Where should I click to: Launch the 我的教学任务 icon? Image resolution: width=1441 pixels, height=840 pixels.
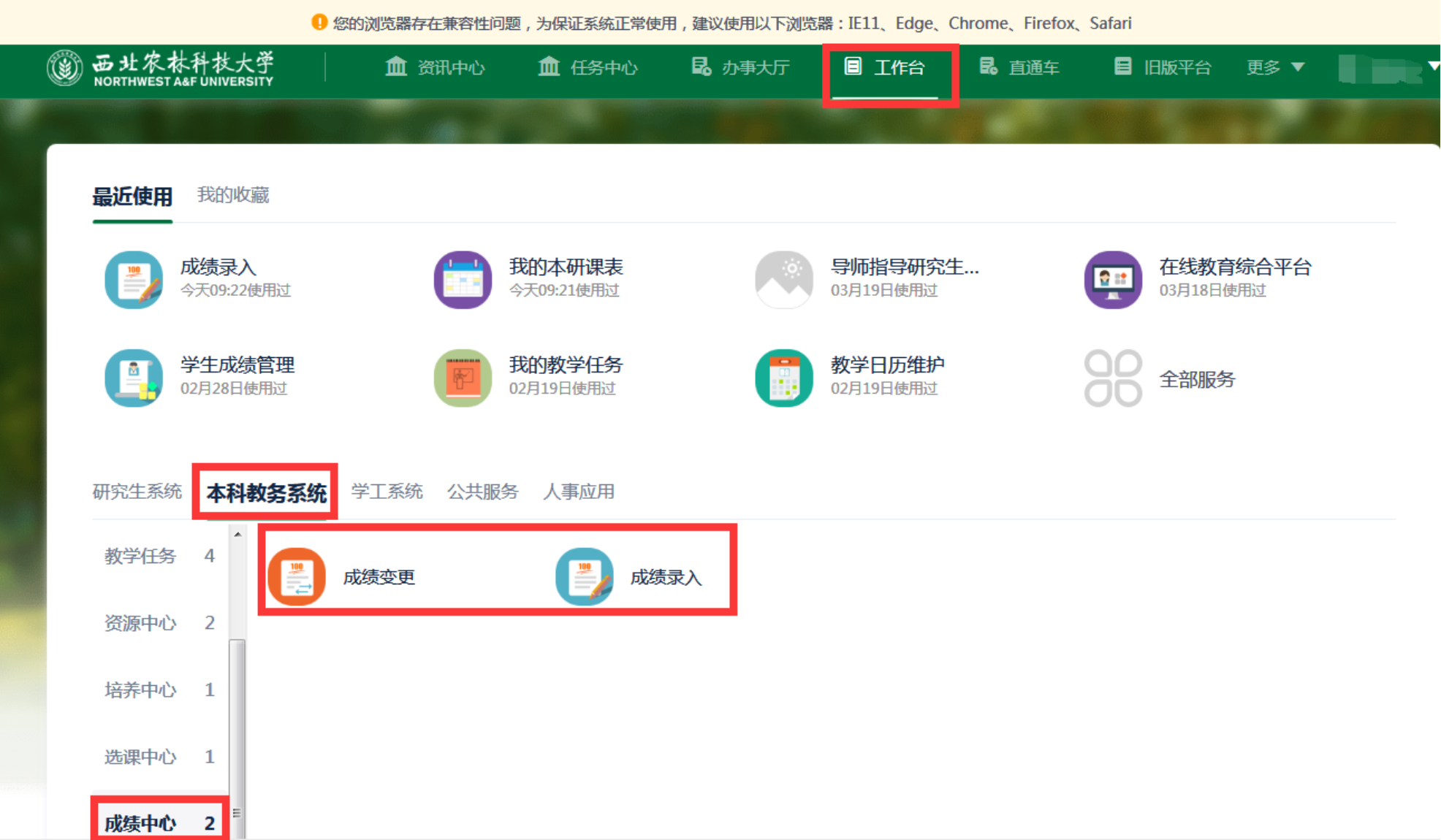(462, 378)
